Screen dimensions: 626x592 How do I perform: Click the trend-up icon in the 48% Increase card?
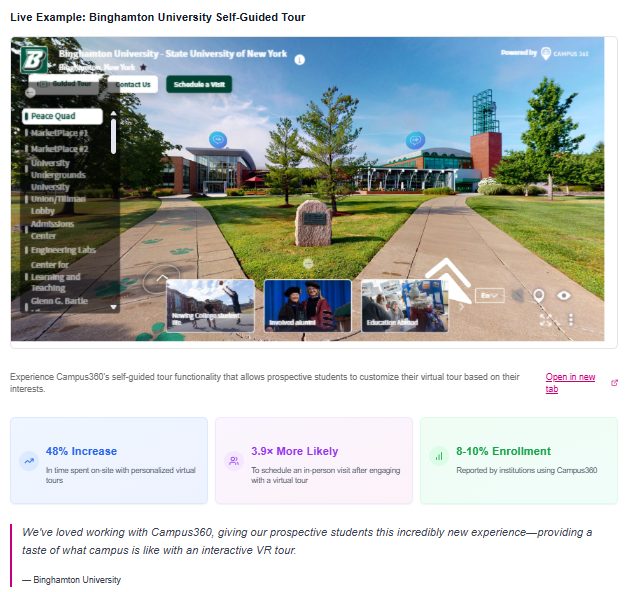click(x=29, y=461)
